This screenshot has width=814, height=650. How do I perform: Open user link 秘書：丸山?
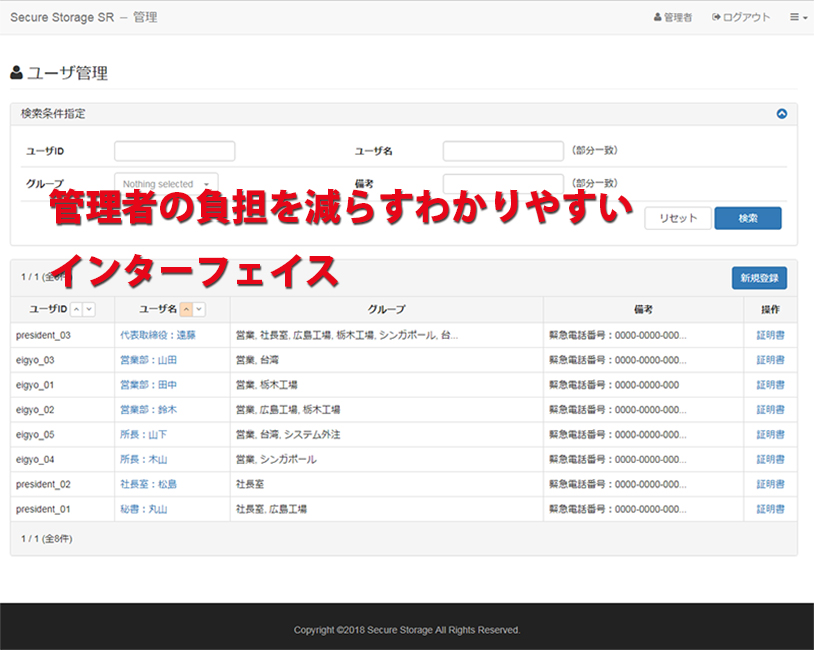coord(144,509)
